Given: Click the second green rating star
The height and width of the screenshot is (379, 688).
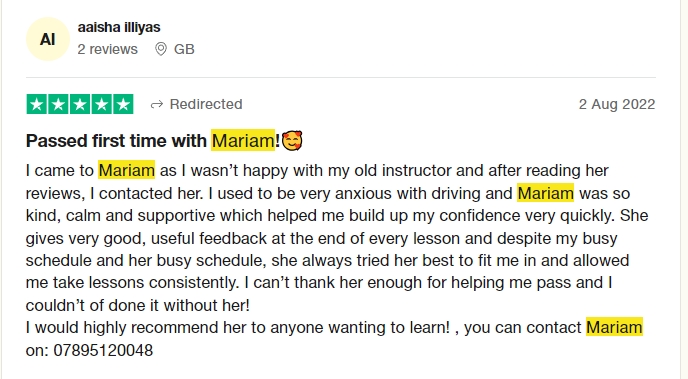Looking at the screenshot, I should [x=58, y=104].
